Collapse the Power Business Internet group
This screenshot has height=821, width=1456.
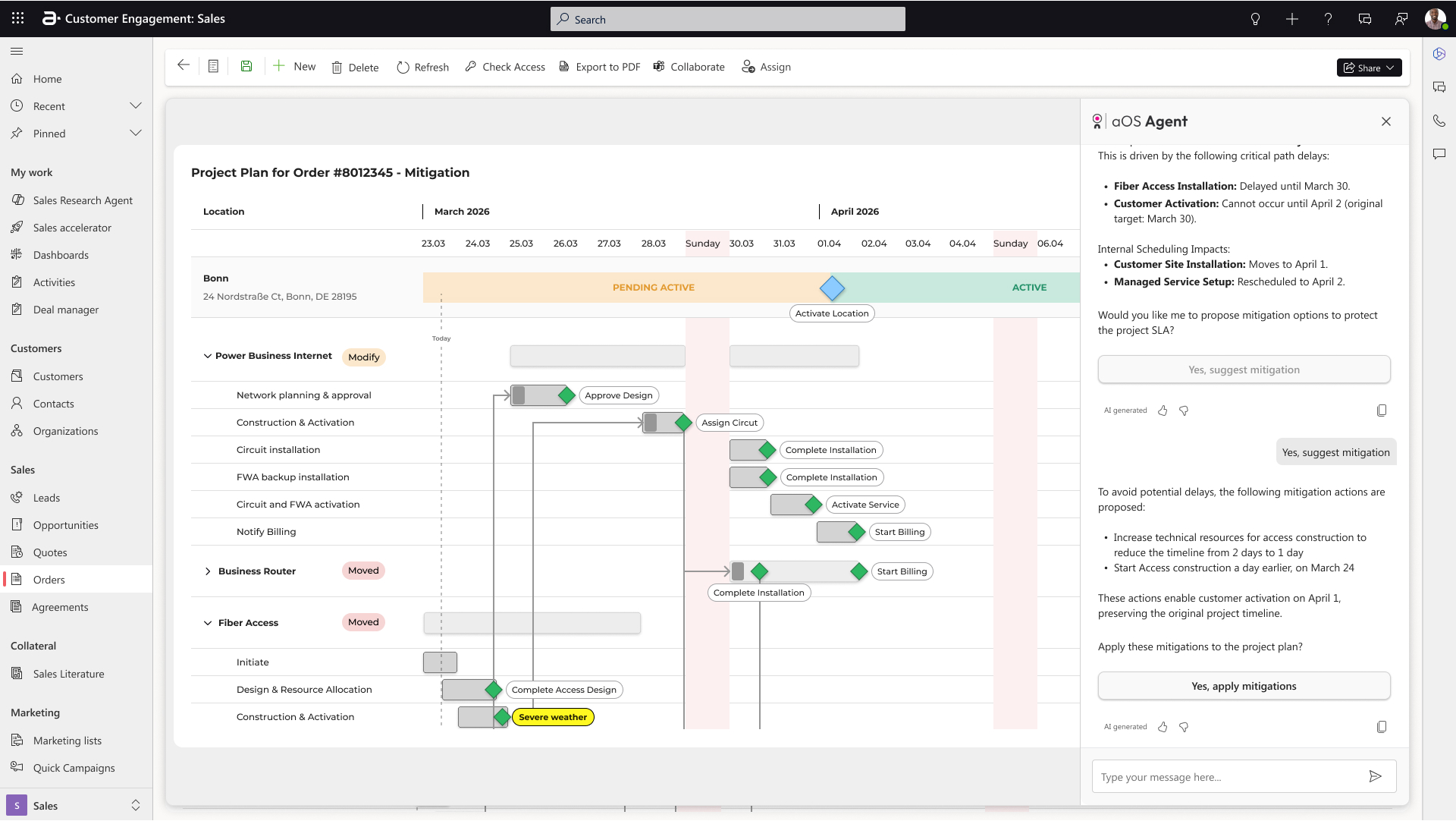pos(207,356)
